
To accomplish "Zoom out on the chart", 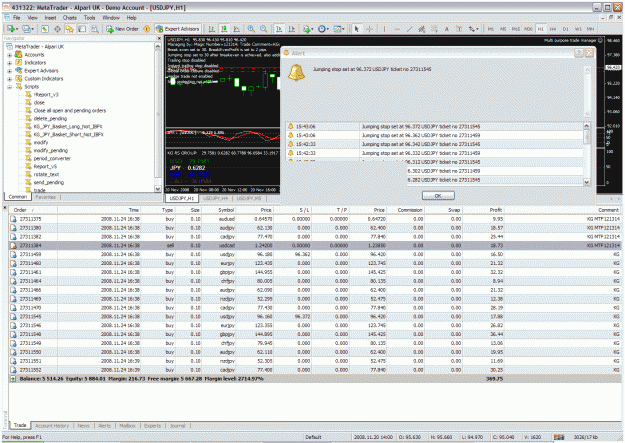I will tap(264, 29).
